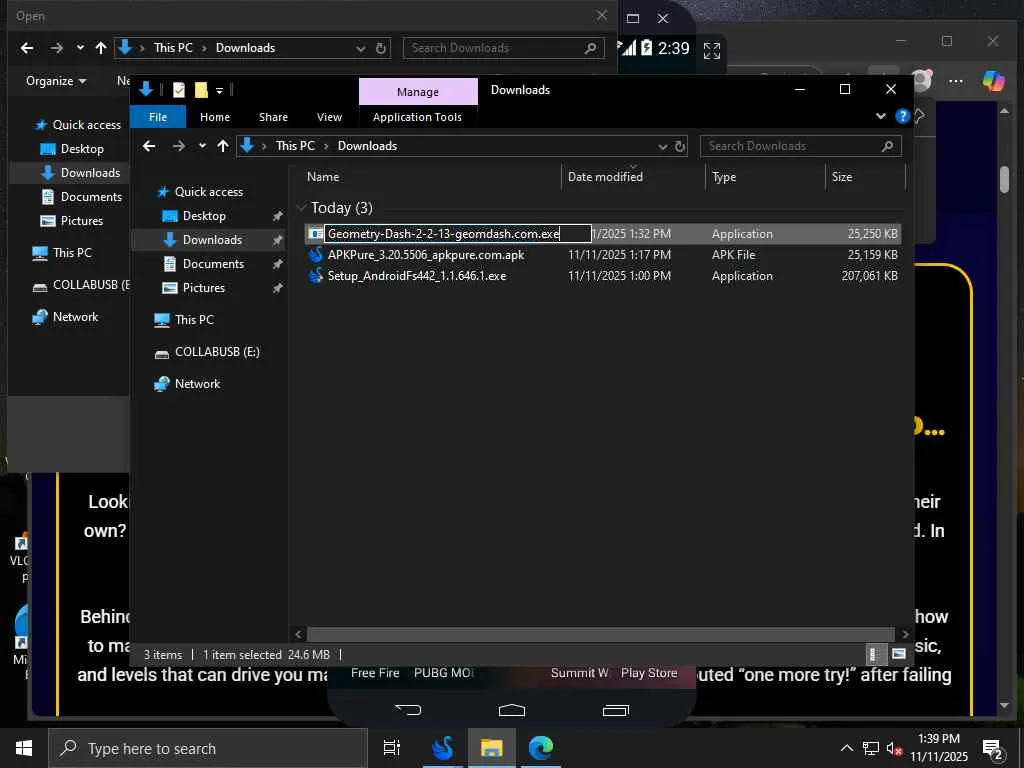Open Documents in Explorer navigation pane
Viewport: 1024px width, 768px height.
click(x=213, y=264)
